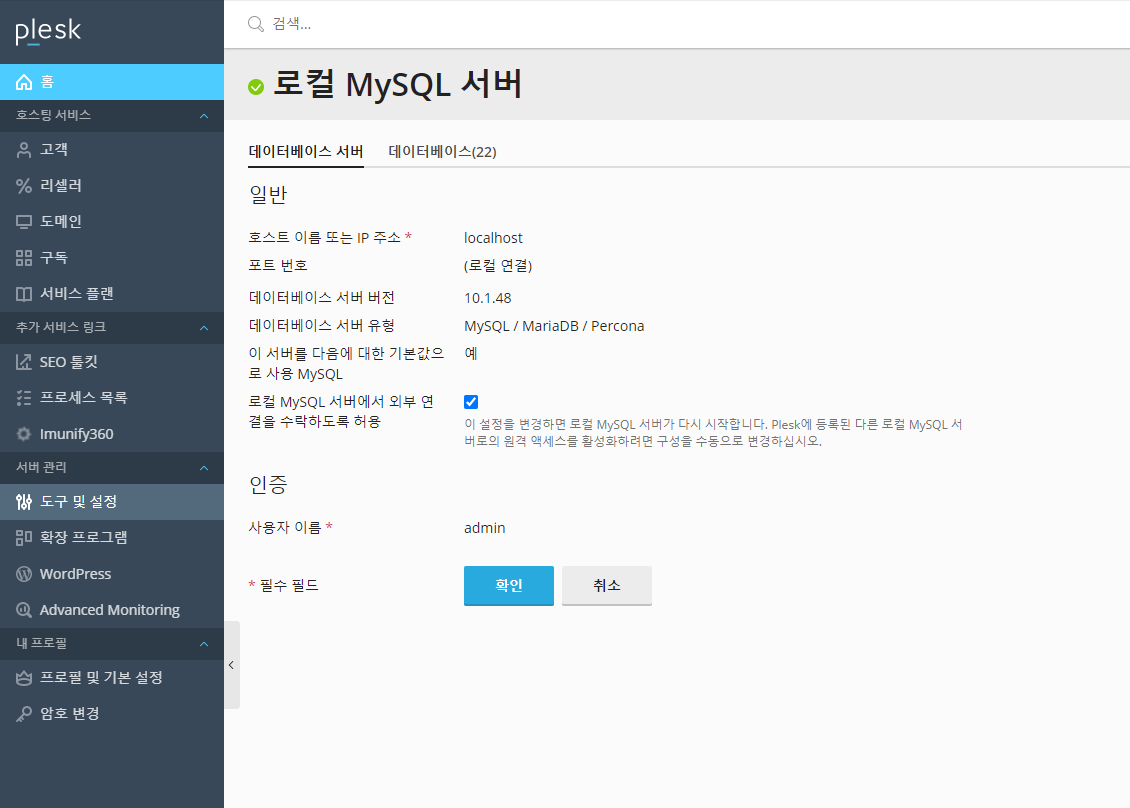This screenshot has height=808, width=1130.
Task: Click the 필수 필드 note
Action: coord(283,585)
